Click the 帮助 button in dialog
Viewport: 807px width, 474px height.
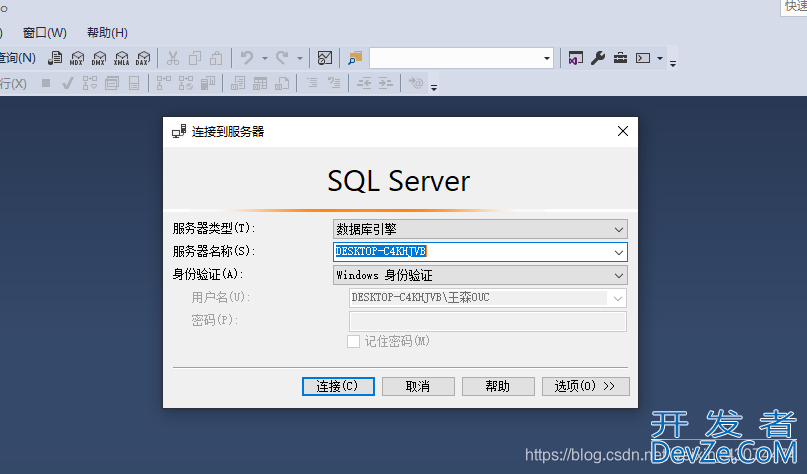(x=498, y=386)
